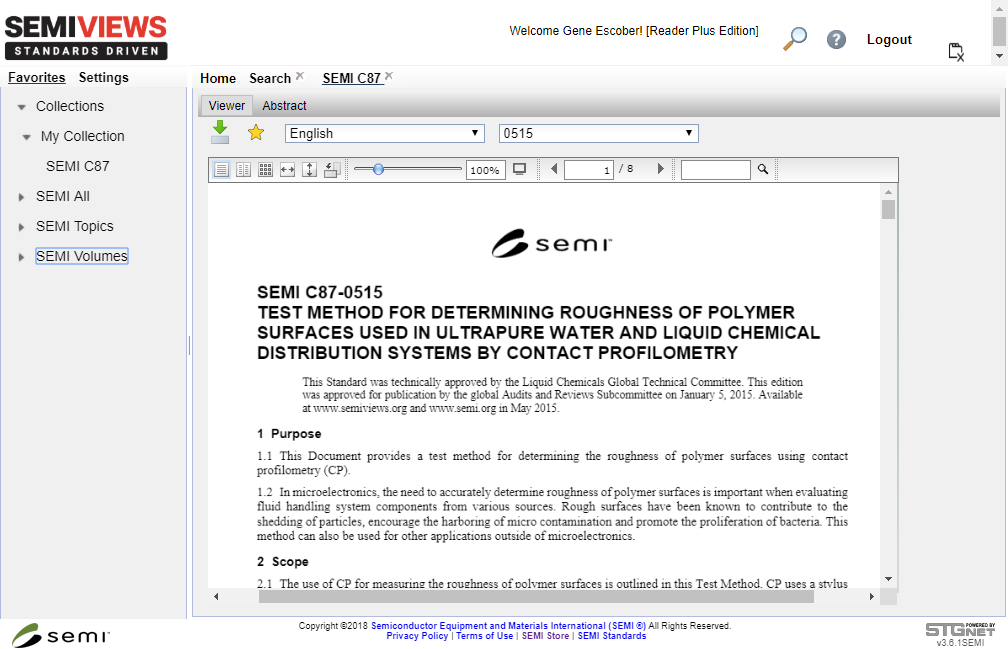Image resolution: width=1008 pixels, height=649 pixels.
Task: Switch to the Search tab
Action: pos(270,78)
